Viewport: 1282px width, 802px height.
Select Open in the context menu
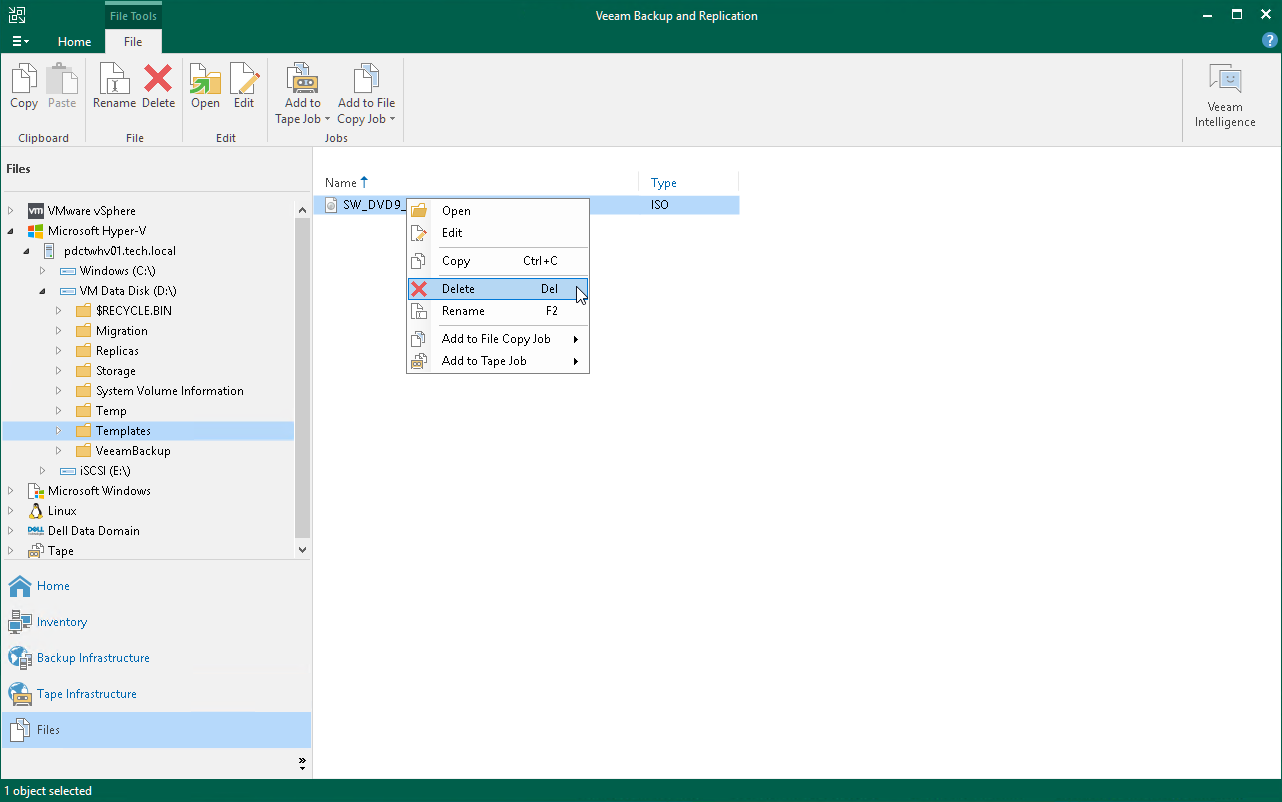(498, 211)
